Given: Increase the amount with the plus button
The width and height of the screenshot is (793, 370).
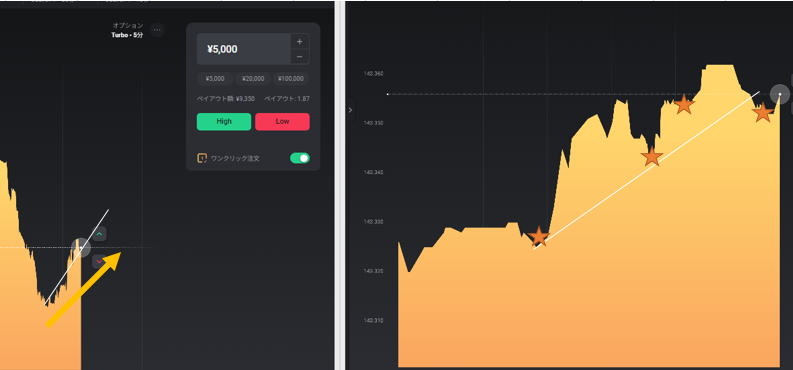Looking at the screenshot, I should coord(299,41).
